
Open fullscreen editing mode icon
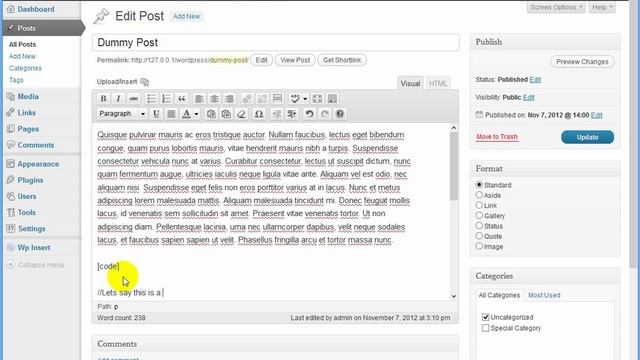pos(317,98)
